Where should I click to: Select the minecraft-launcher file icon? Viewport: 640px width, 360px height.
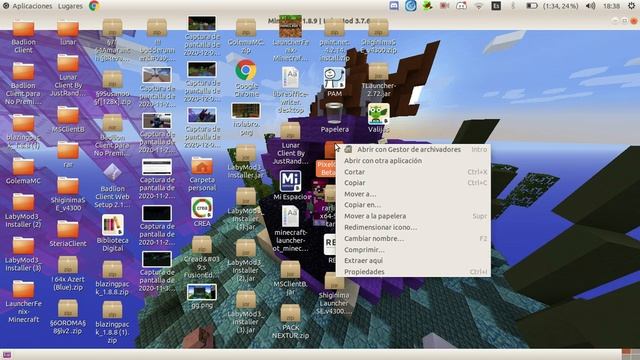(290, 216)
